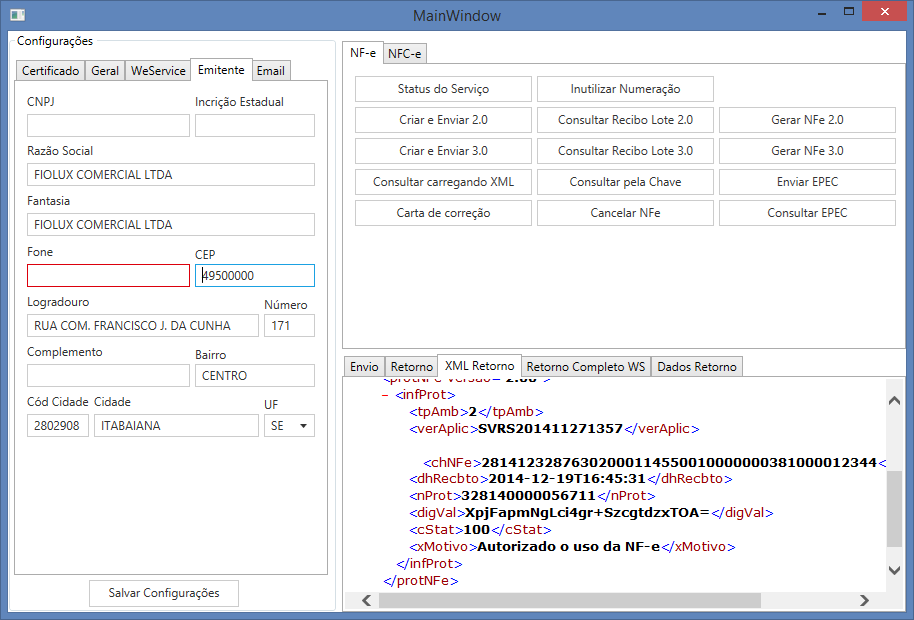Click the XML vertical scrollbar thumb
Image resolution: width=914 pixels, height=620 pixels.
click(x=894, y=509)
